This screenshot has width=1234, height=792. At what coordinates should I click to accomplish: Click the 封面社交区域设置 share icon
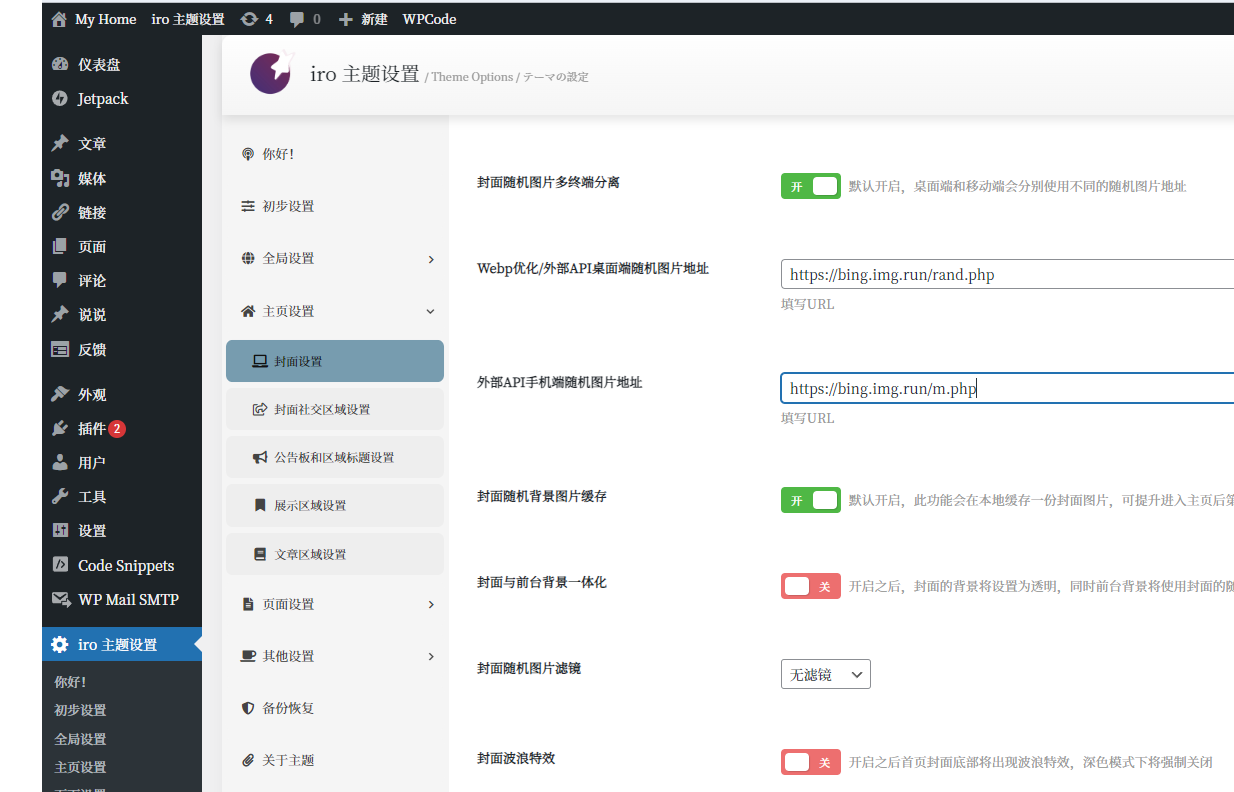coord(260,410)
